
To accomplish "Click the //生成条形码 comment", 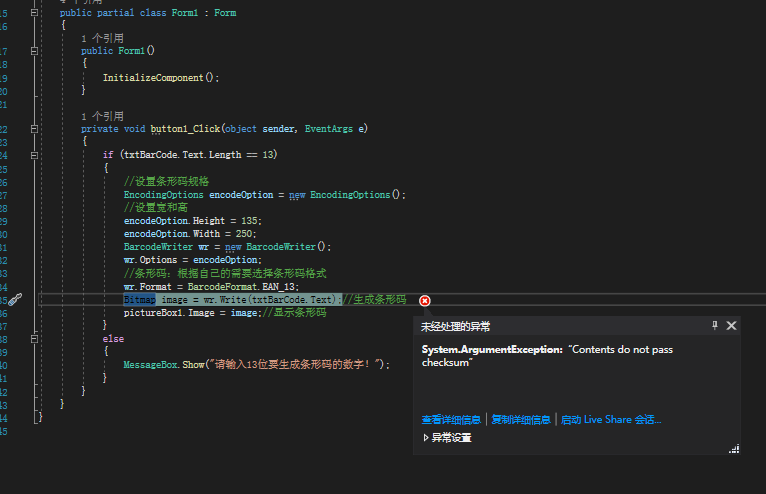I will [x=374, y=300].
